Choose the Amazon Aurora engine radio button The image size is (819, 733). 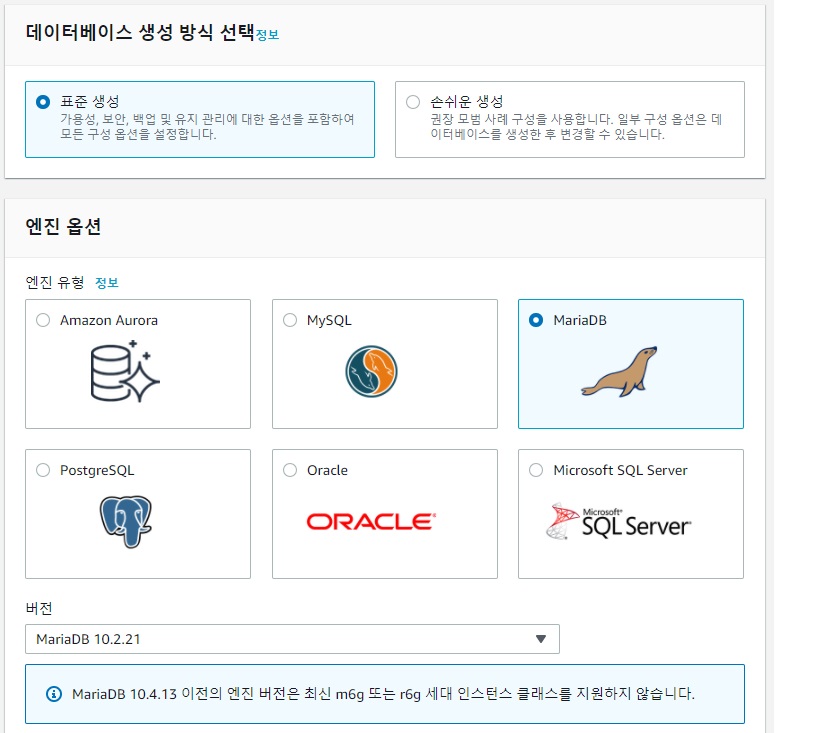pos(43,320)
